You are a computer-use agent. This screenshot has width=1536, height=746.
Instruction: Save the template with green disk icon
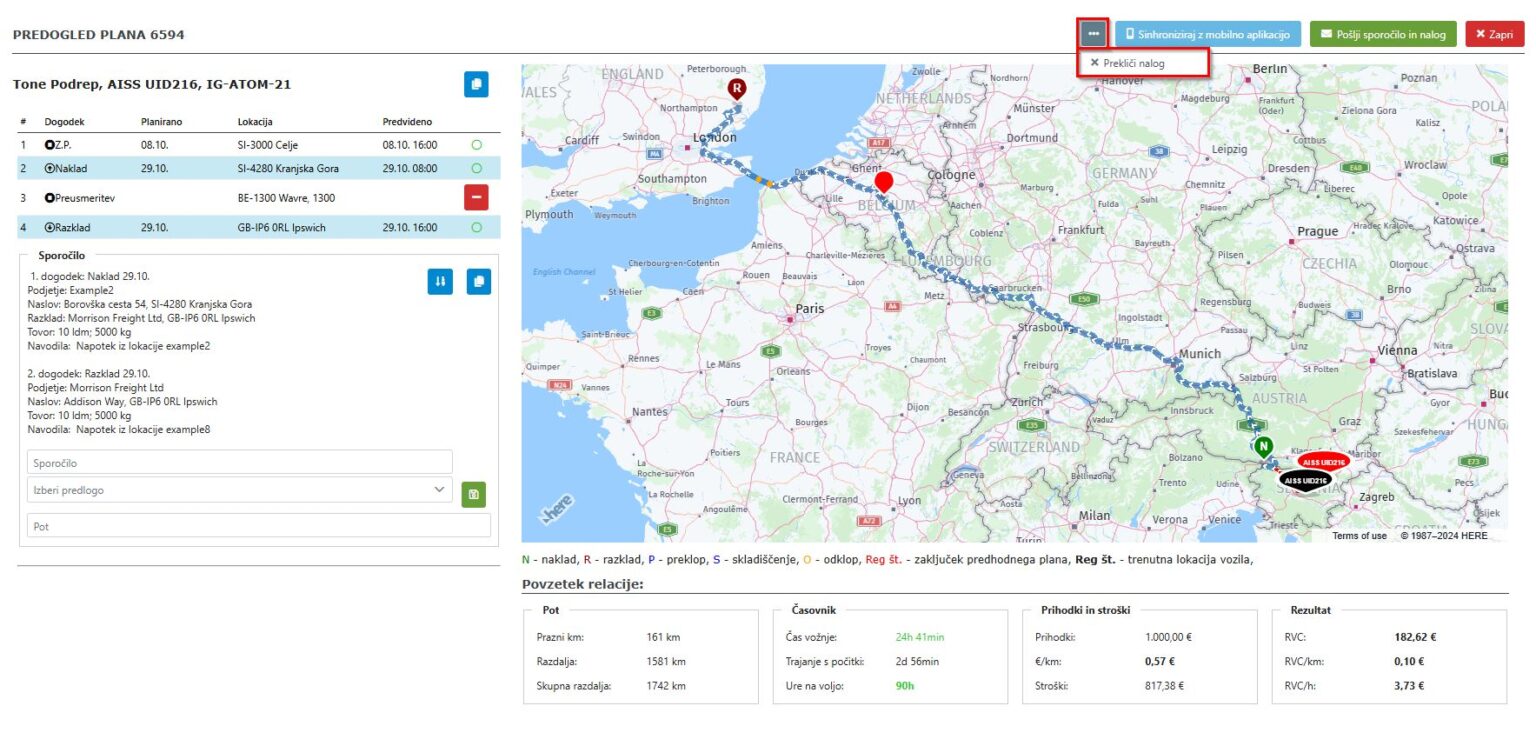point(473,494)
